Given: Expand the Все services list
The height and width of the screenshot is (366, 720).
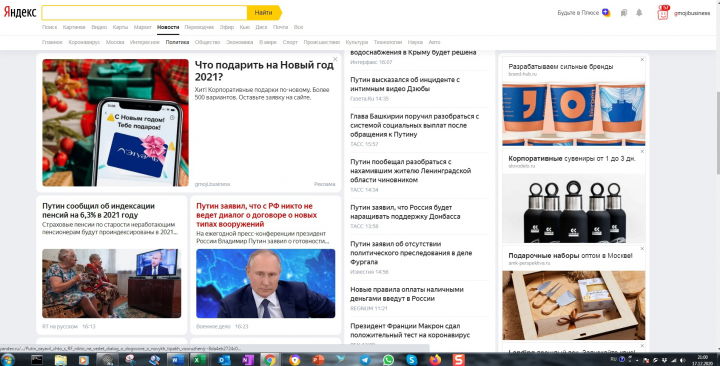Looking at the screenshot, I should point(298,27).
